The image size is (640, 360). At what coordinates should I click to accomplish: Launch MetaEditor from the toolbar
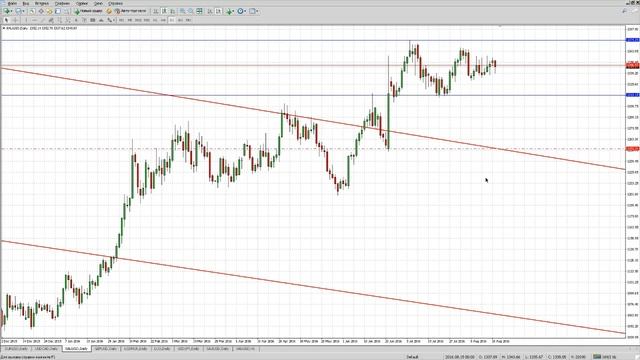pyautogui.click(x=109, y=11)
